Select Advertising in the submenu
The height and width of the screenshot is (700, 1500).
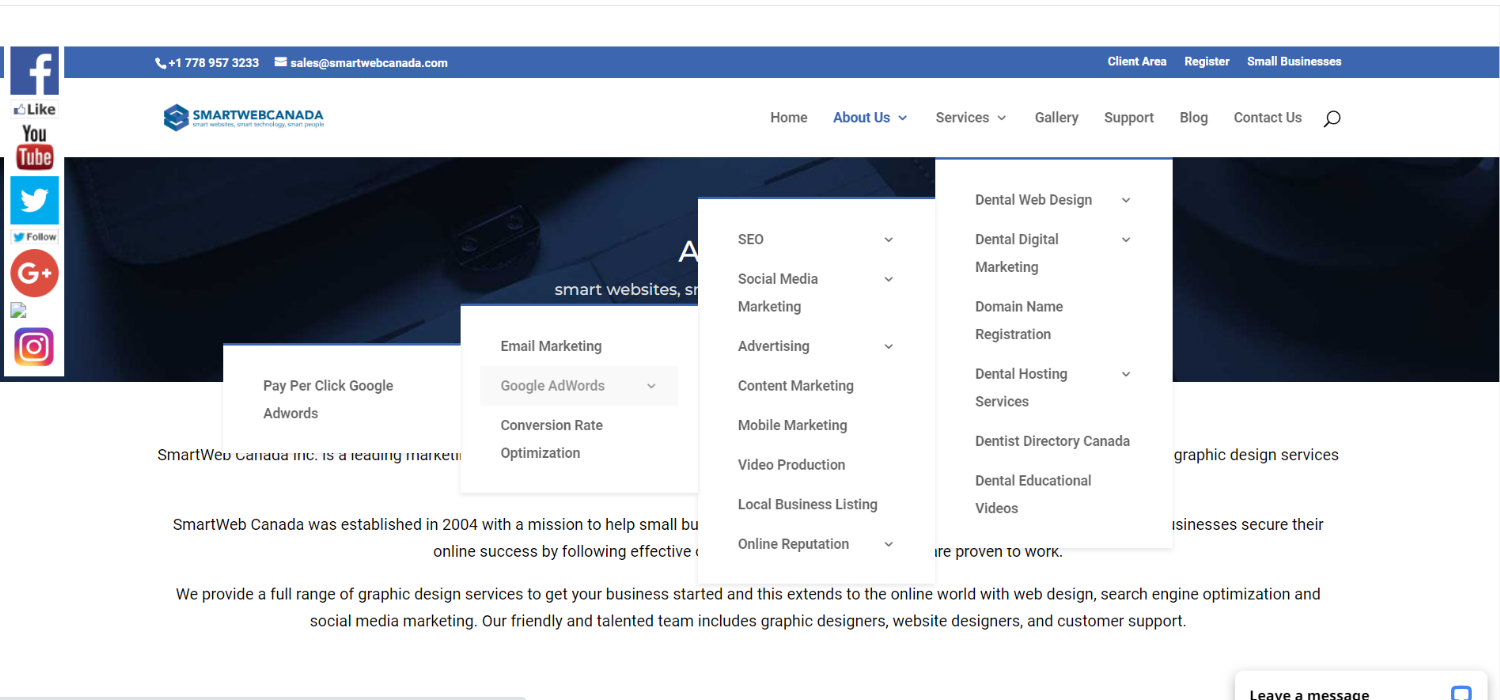pos(773,347)
